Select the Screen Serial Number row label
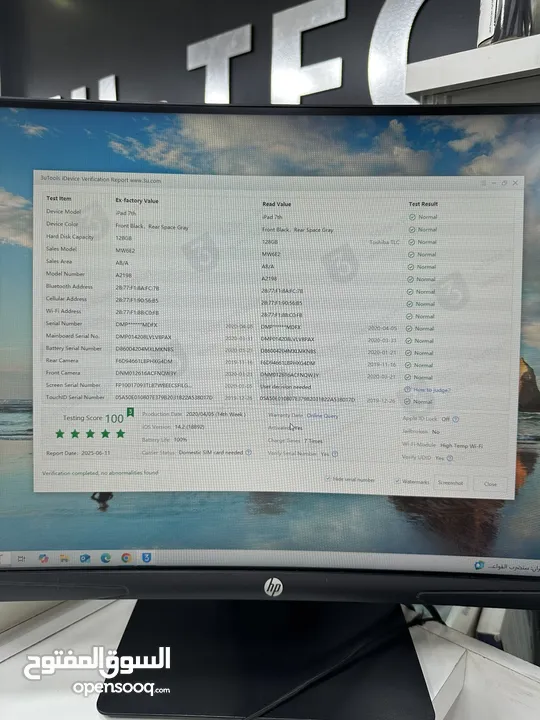The width and height of the screenshot is (540, 720). click(x=73, y=385)
